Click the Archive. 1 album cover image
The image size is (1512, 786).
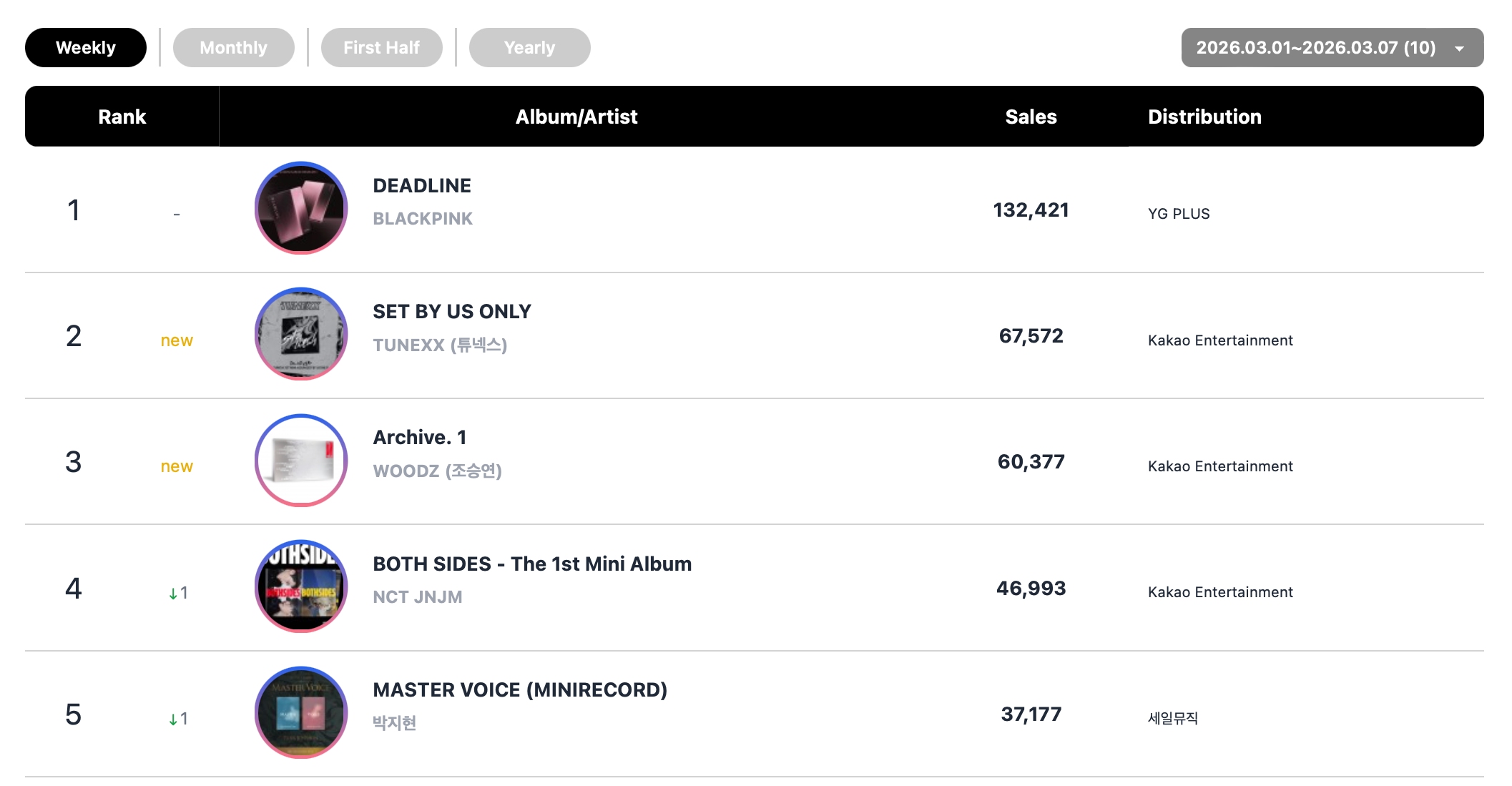301,461
